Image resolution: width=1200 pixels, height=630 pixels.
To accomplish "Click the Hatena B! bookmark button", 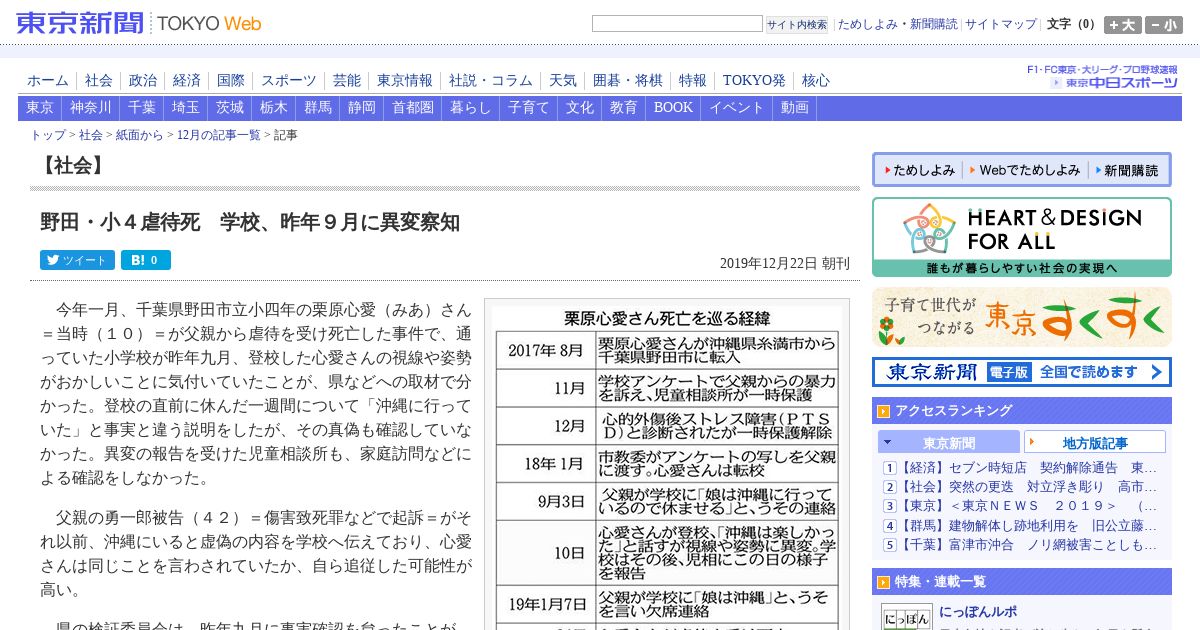I will coord(146,260).
